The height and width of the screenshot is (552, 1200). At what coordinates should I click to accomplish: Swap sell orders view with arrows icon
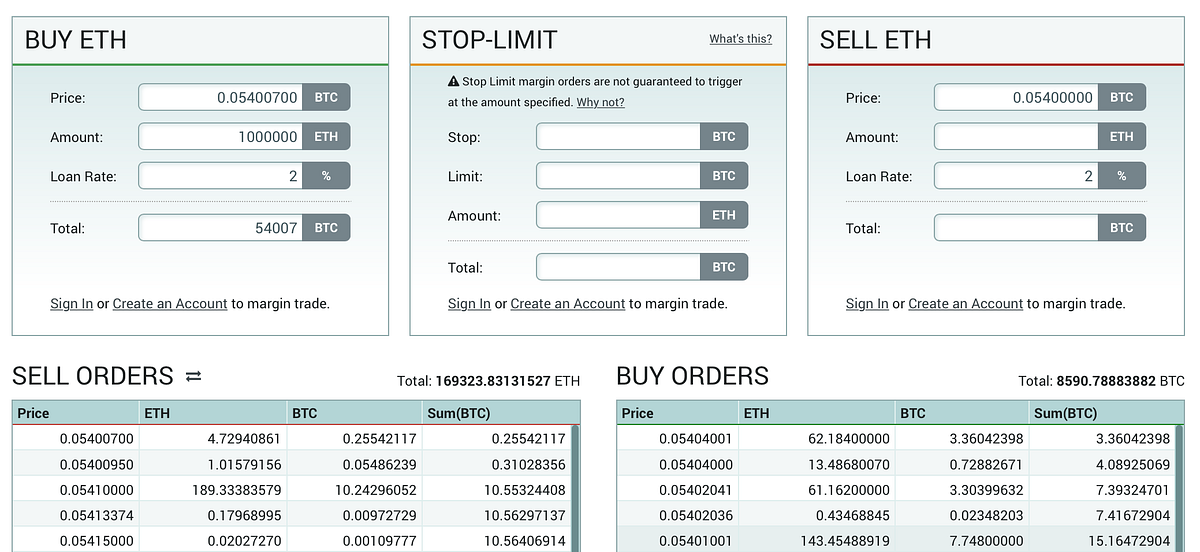coord(194,377)
